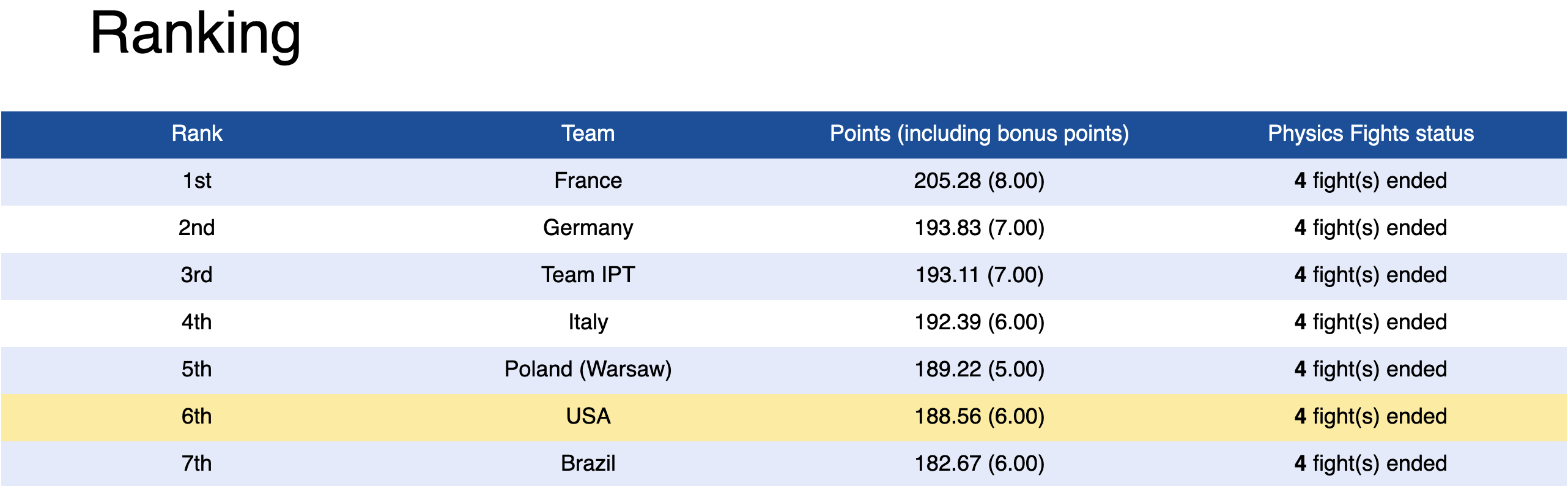Select the Brazil team name

(x=588, y=463)
